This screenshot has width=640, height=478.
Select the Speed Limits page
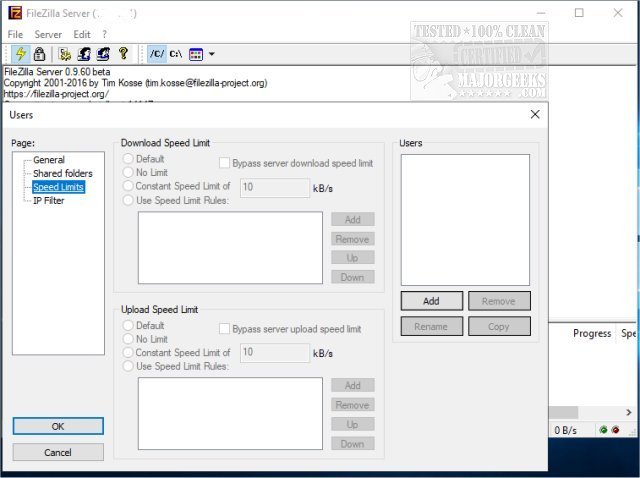click(x=58, y=187)
